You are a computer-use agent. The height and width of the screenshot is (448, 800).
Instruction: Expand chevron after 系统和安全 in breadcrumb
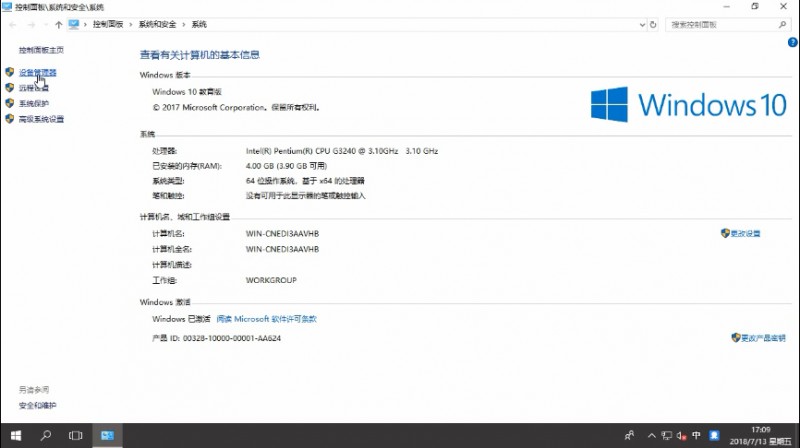point(184,24)
